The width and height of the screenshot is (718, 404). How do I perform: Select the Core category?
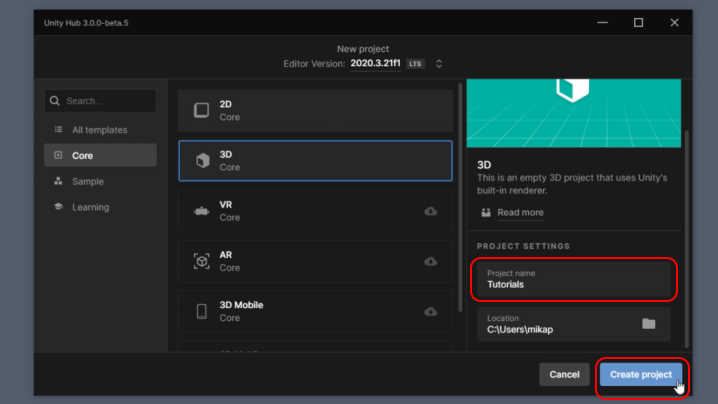[100, 155]
